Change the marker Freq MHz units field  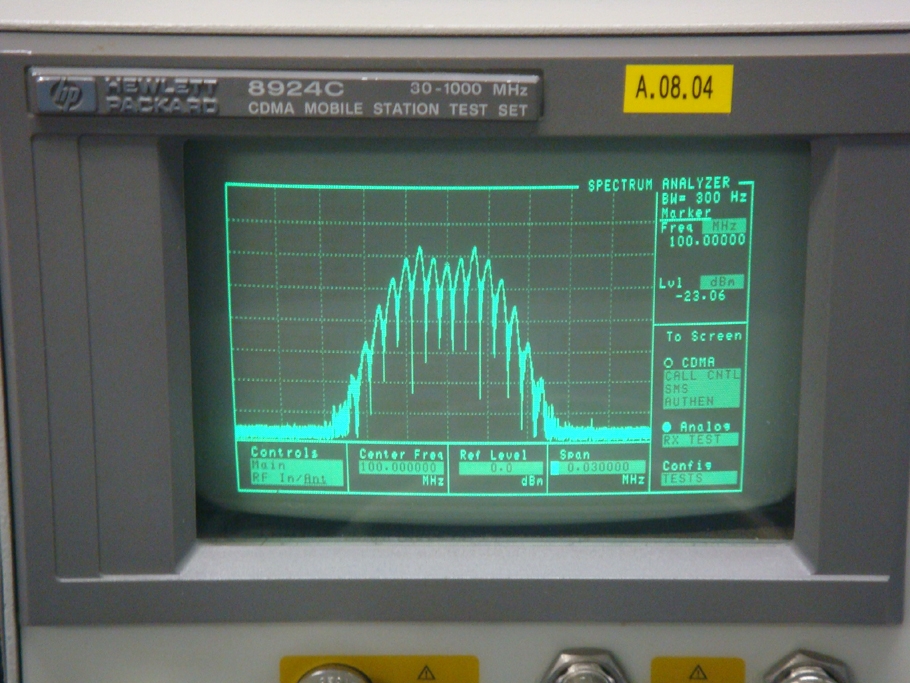(x=724, y=226)
